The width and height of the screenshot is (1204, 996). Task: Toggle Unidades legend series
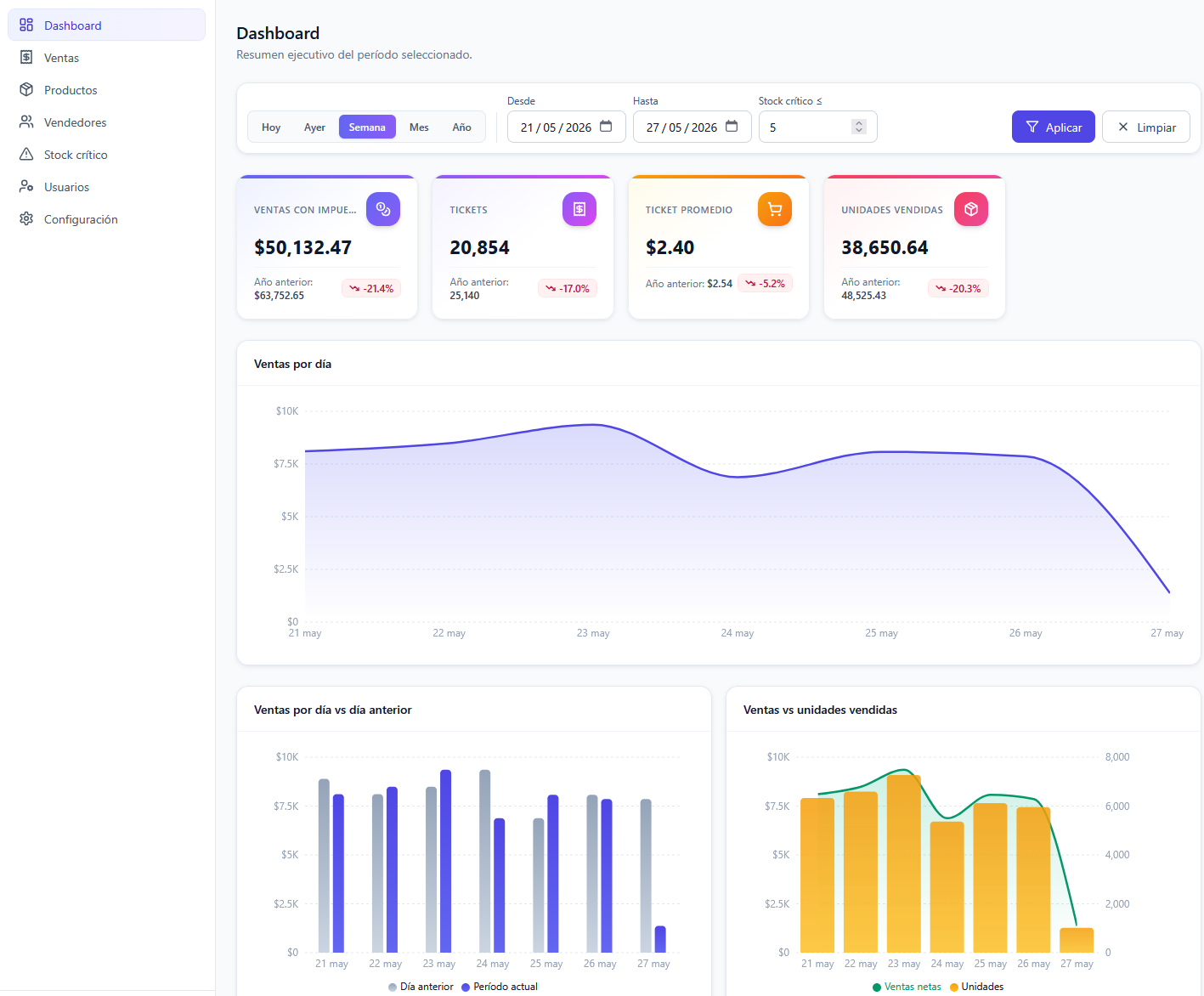(977, 987)
